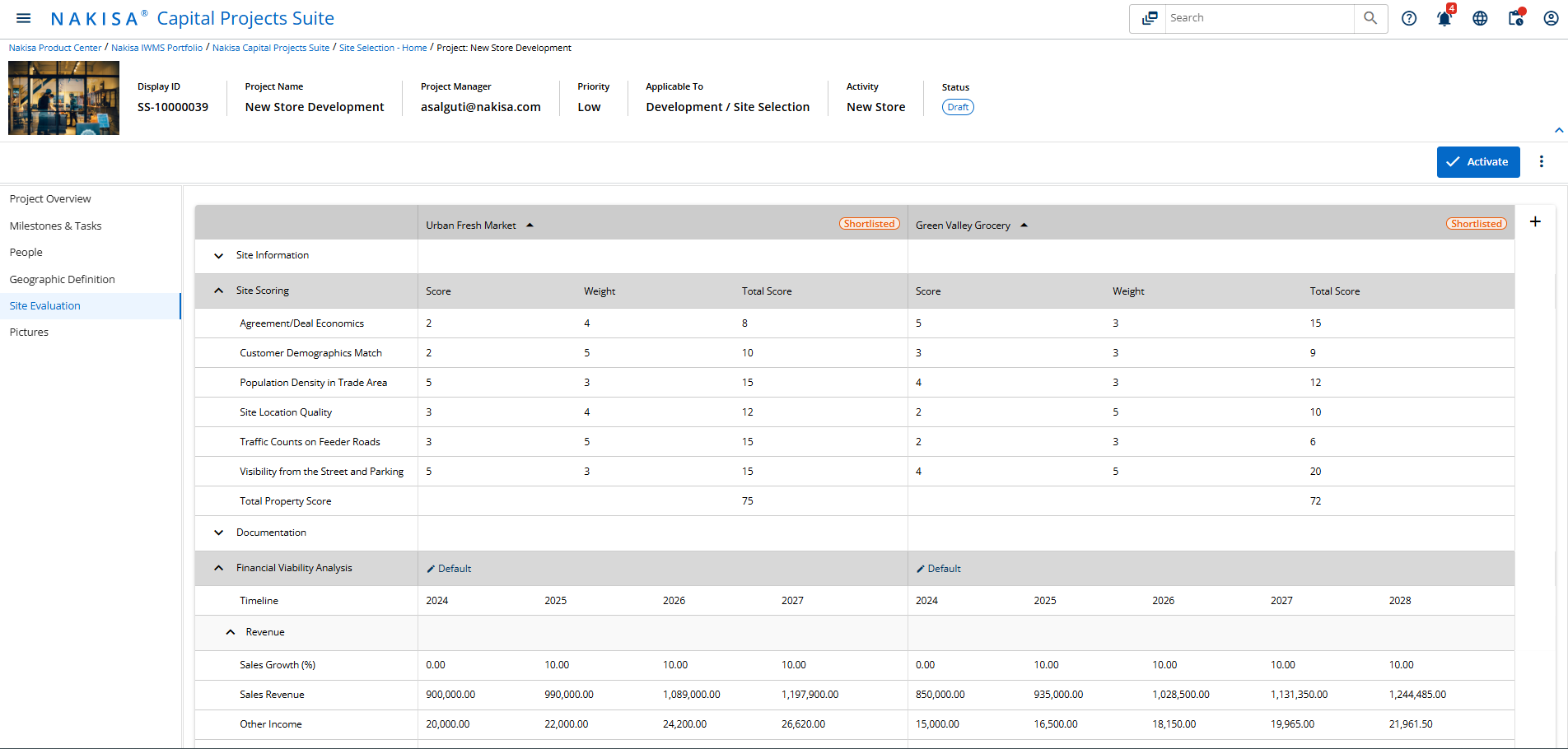Click project manager asalguti@nakisa.com

[x=481, y=107]
